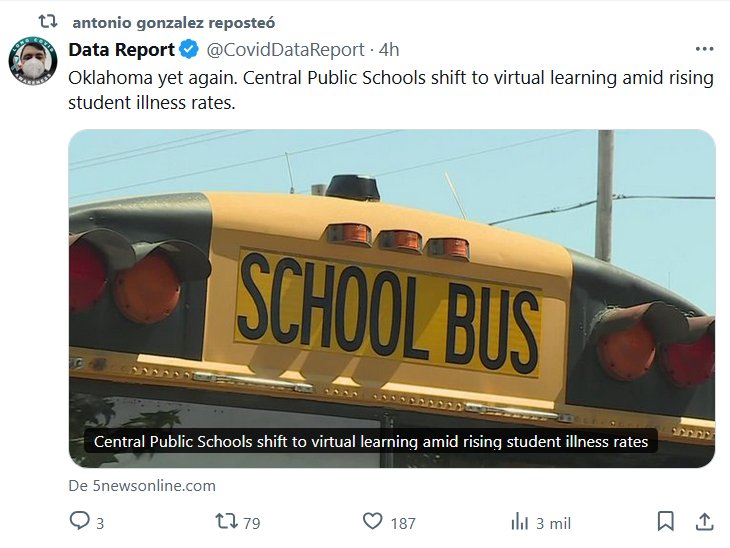Screen dimensions: 730x548
Task: Open the repost menu showing 79 reposts
Action: (227, 521)
